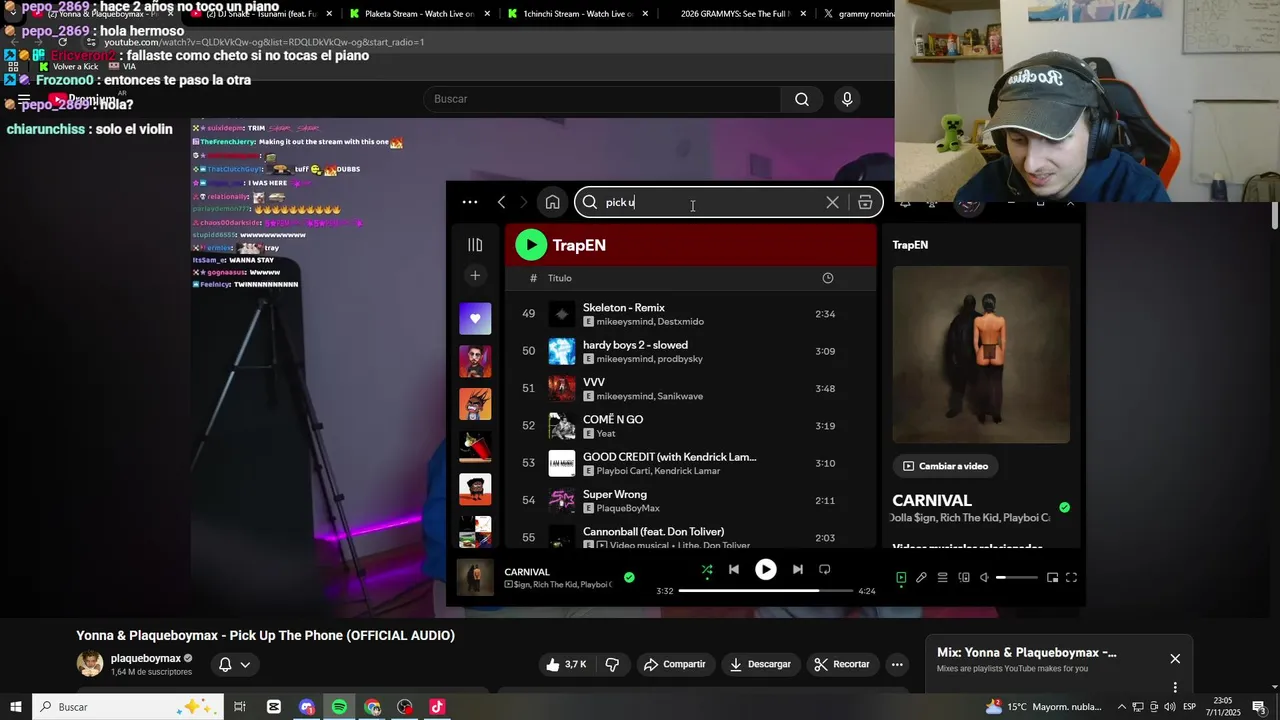The width and height of the screenshot is (1280, 720).
Task: Create new playlist with plus icon
Action: pyautogui.click(x=475, y=275)
